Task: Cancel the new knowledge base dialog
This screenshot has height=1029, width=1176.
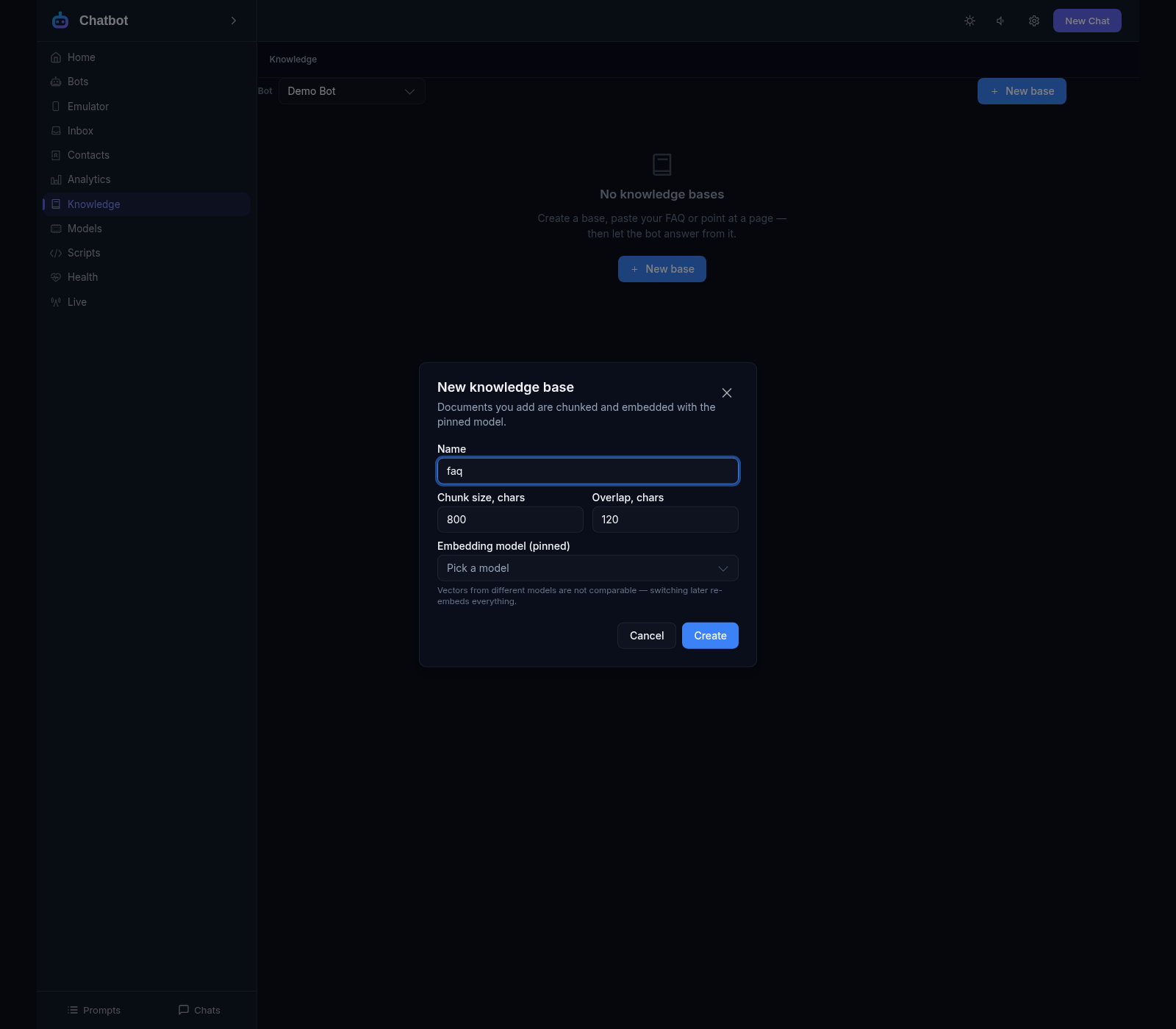Action: (647, 636)
